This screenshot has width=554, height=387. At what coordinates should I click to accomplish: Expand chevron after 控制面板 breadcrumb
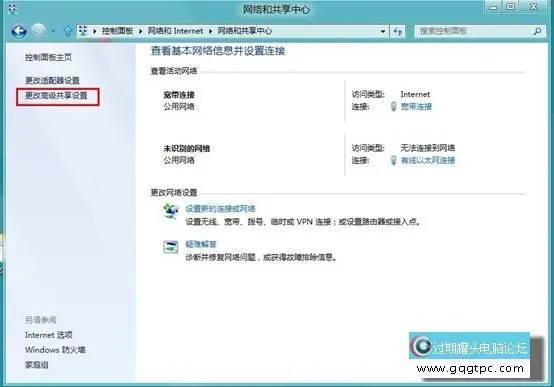point(141,31)
